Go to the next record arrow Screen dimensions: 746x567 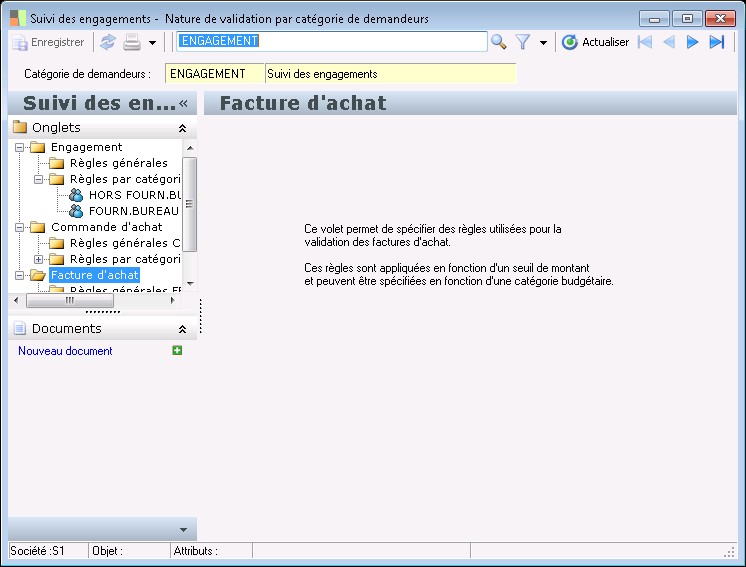[692, 42]
